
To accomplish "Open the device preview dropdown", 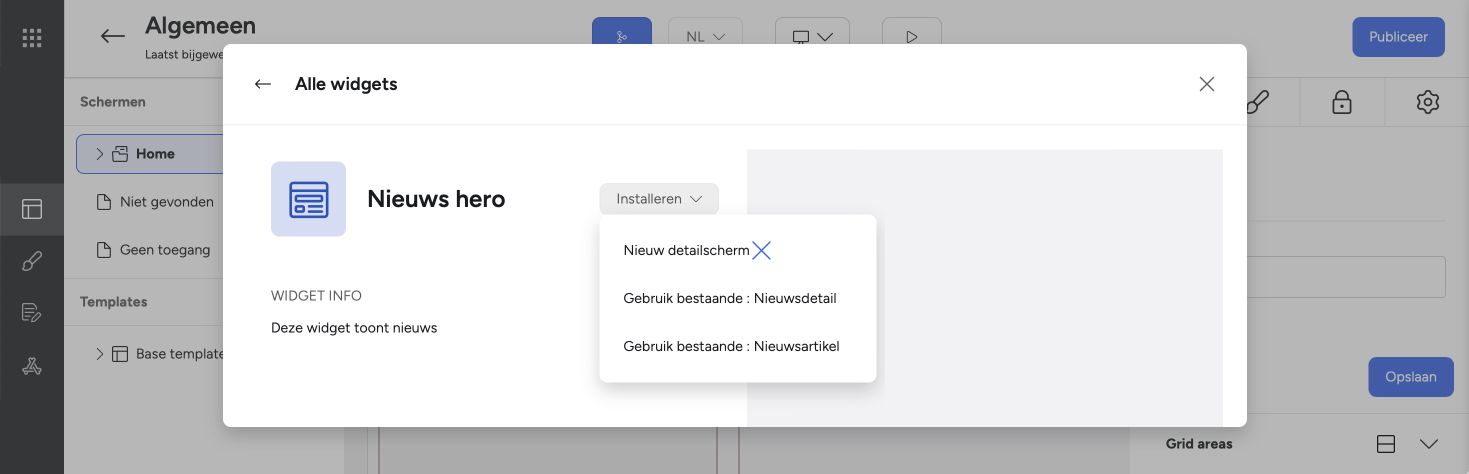I will (812, 37).
